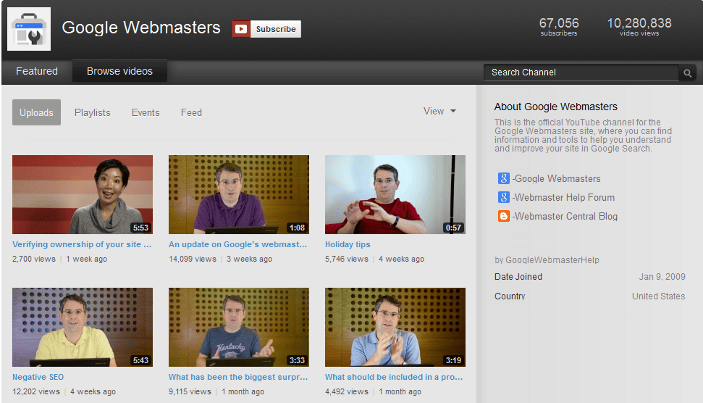Expand the View dropdown
Viewport: 703px width, 403px height.
439,111
